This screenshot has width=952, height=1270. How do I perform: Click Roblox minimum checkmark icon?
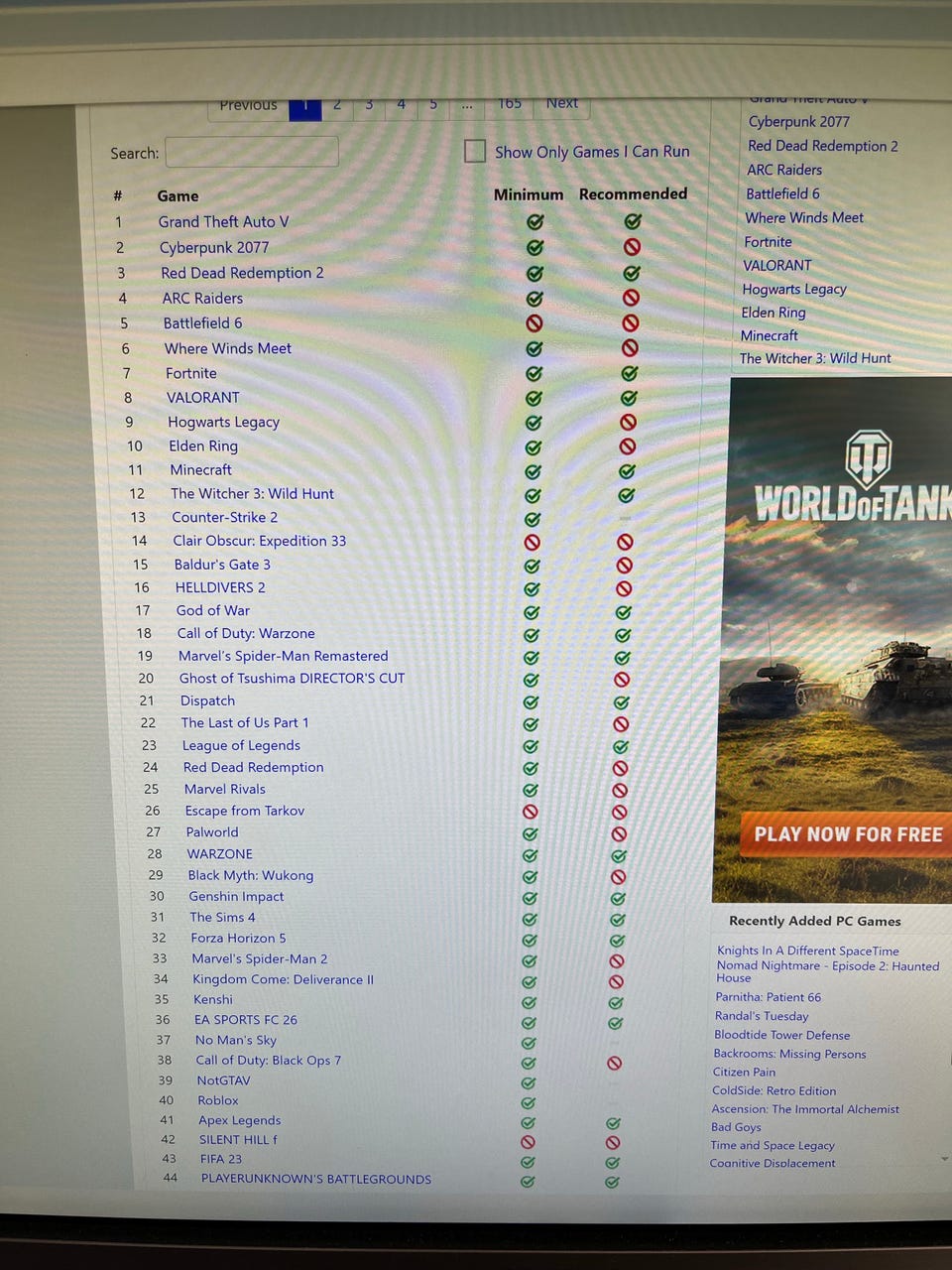tap(529, 1102)
